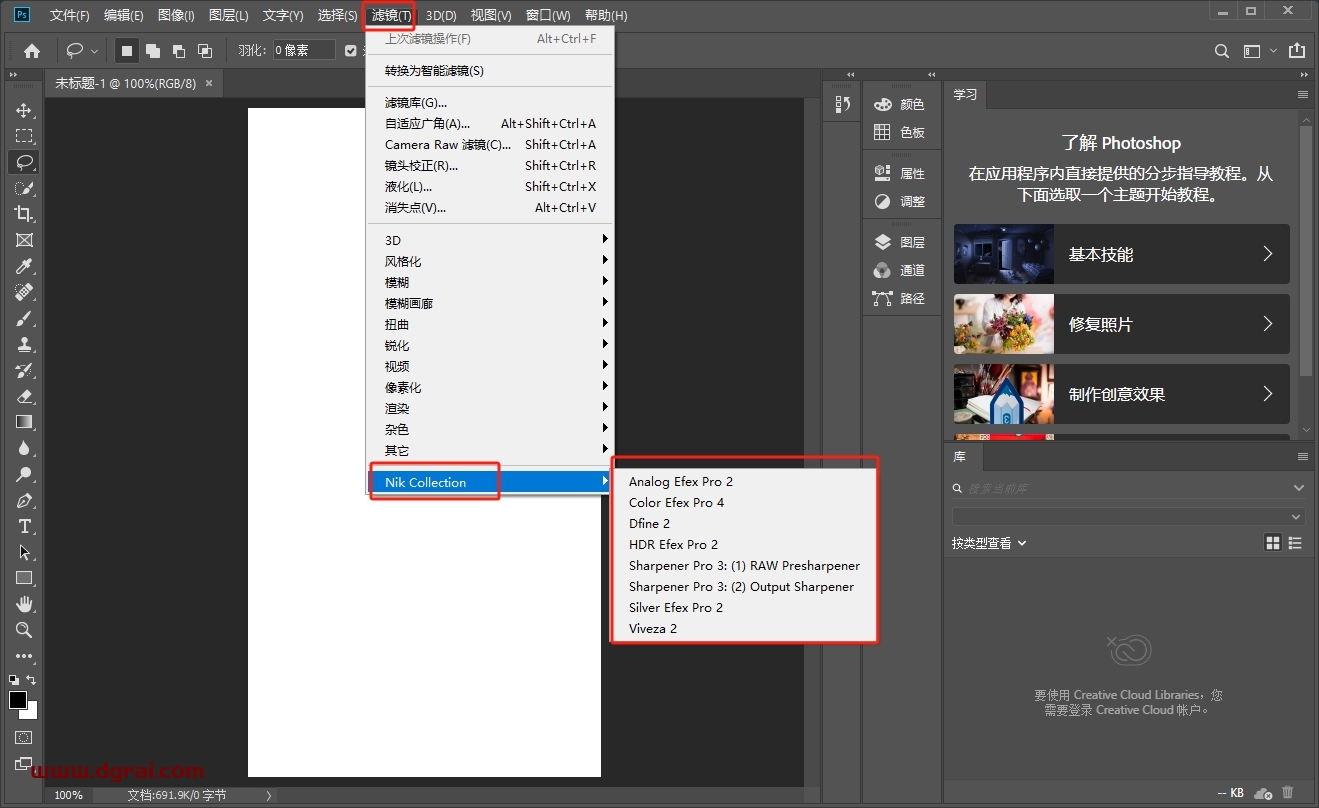Click the foreground color swatch
1319x808 pixels.
point(17,700)
